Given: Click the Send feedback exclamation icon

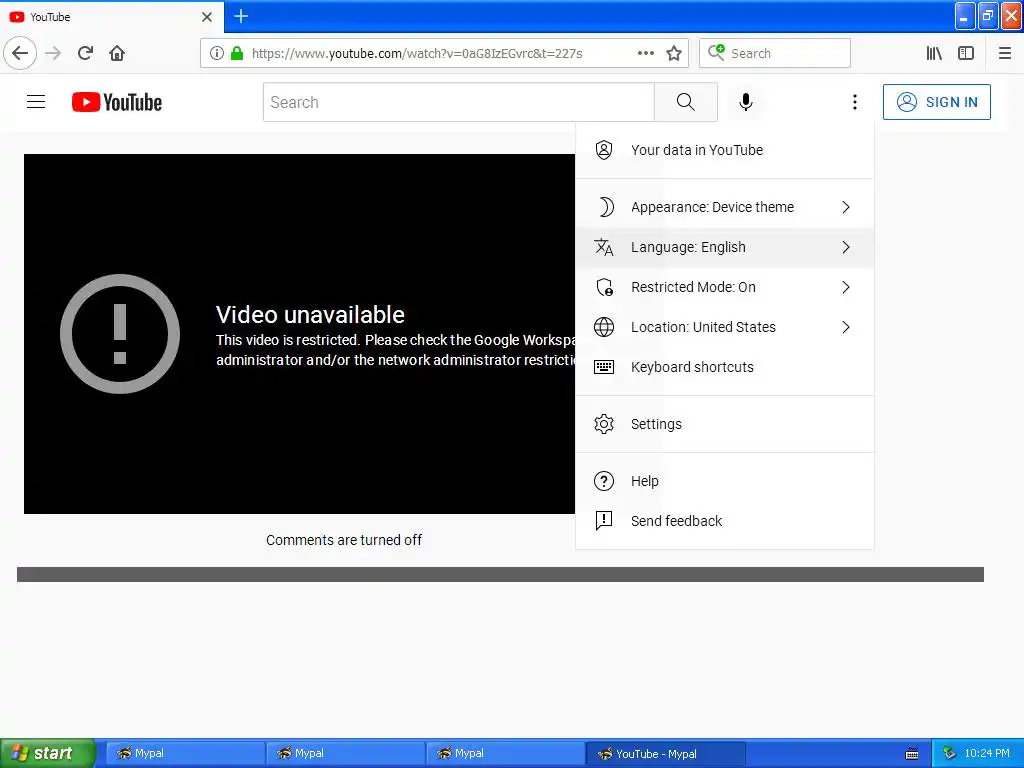Looking at the screenshot, I should [603, 521].
